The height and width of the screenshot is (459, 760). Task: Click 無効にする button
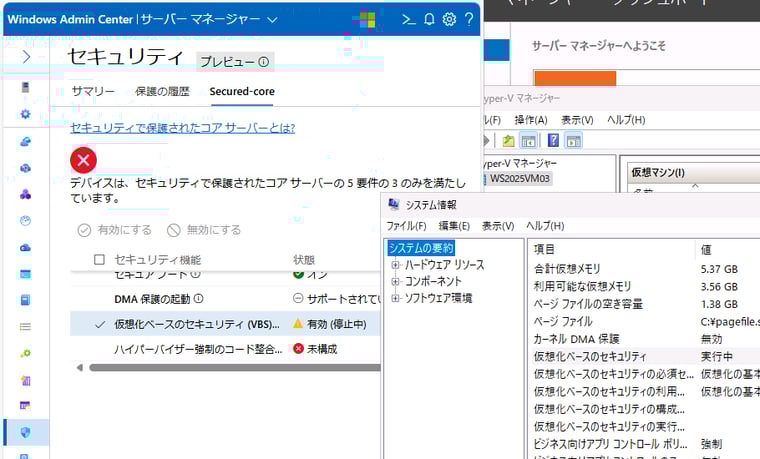[204, 230]
